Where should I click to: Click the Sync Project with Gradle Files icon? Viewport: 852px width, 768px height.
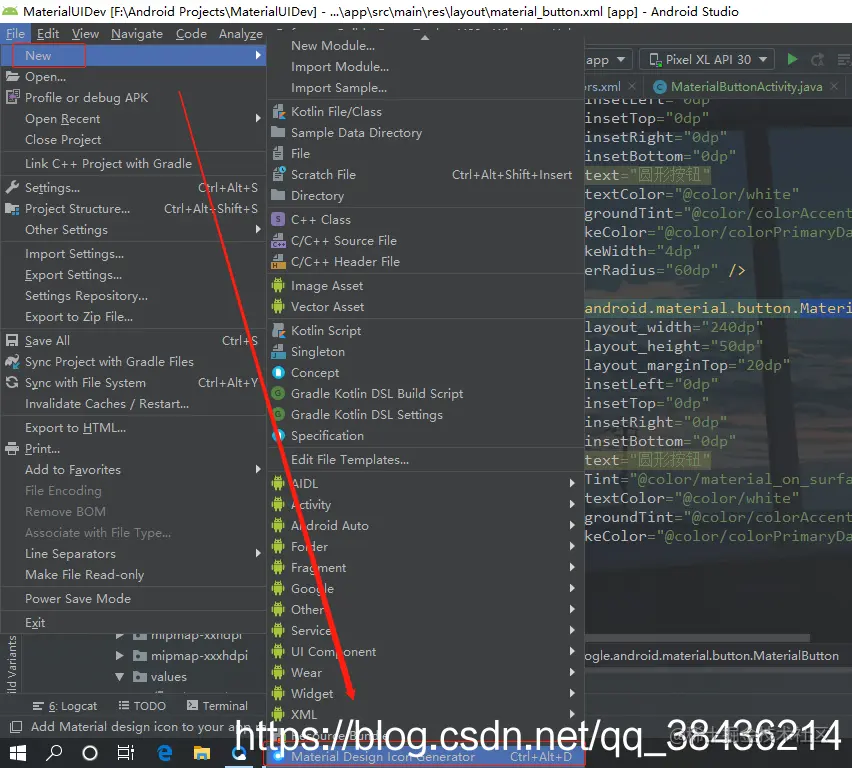[12, 361]
